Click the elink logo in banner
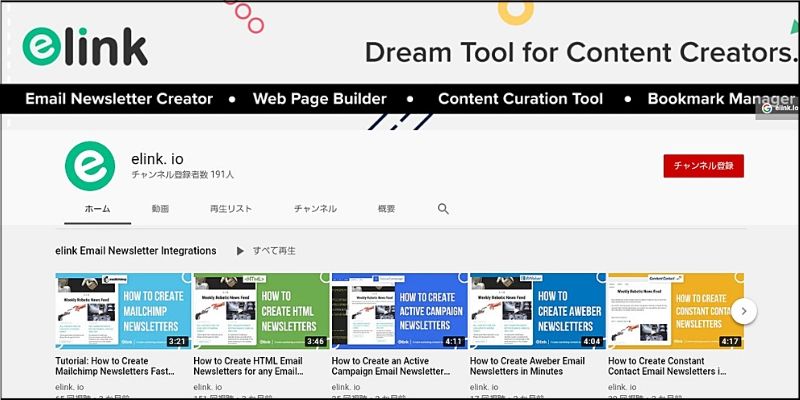Screen dimensions: 800x400 [85, 46]
